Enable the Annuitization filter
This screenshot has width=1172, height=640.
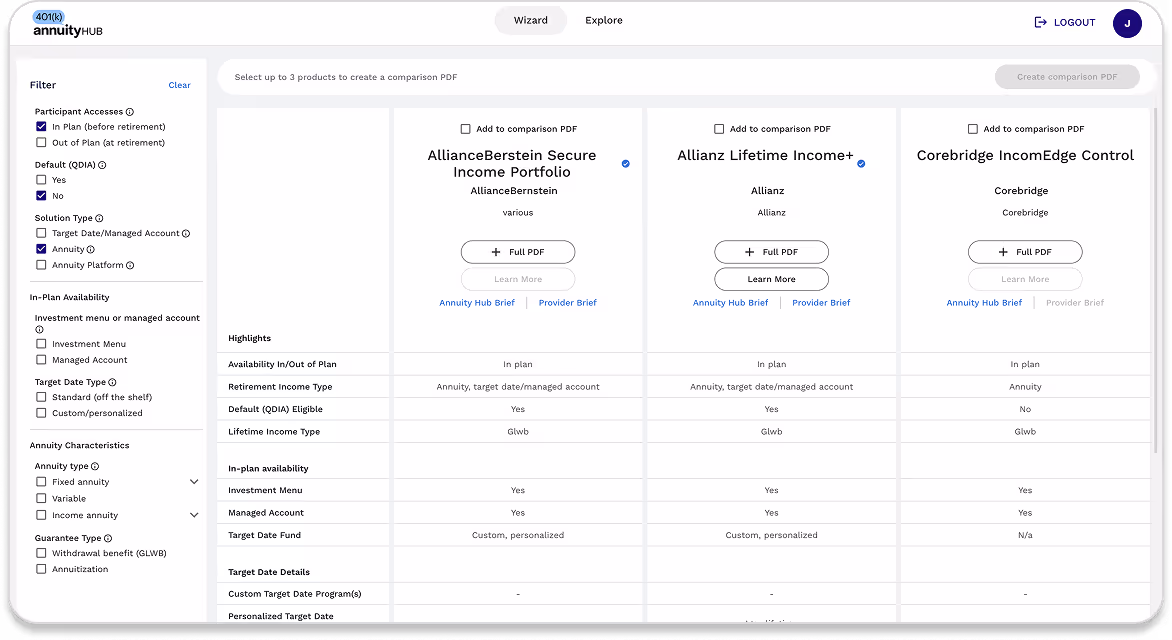click(41, 569)
